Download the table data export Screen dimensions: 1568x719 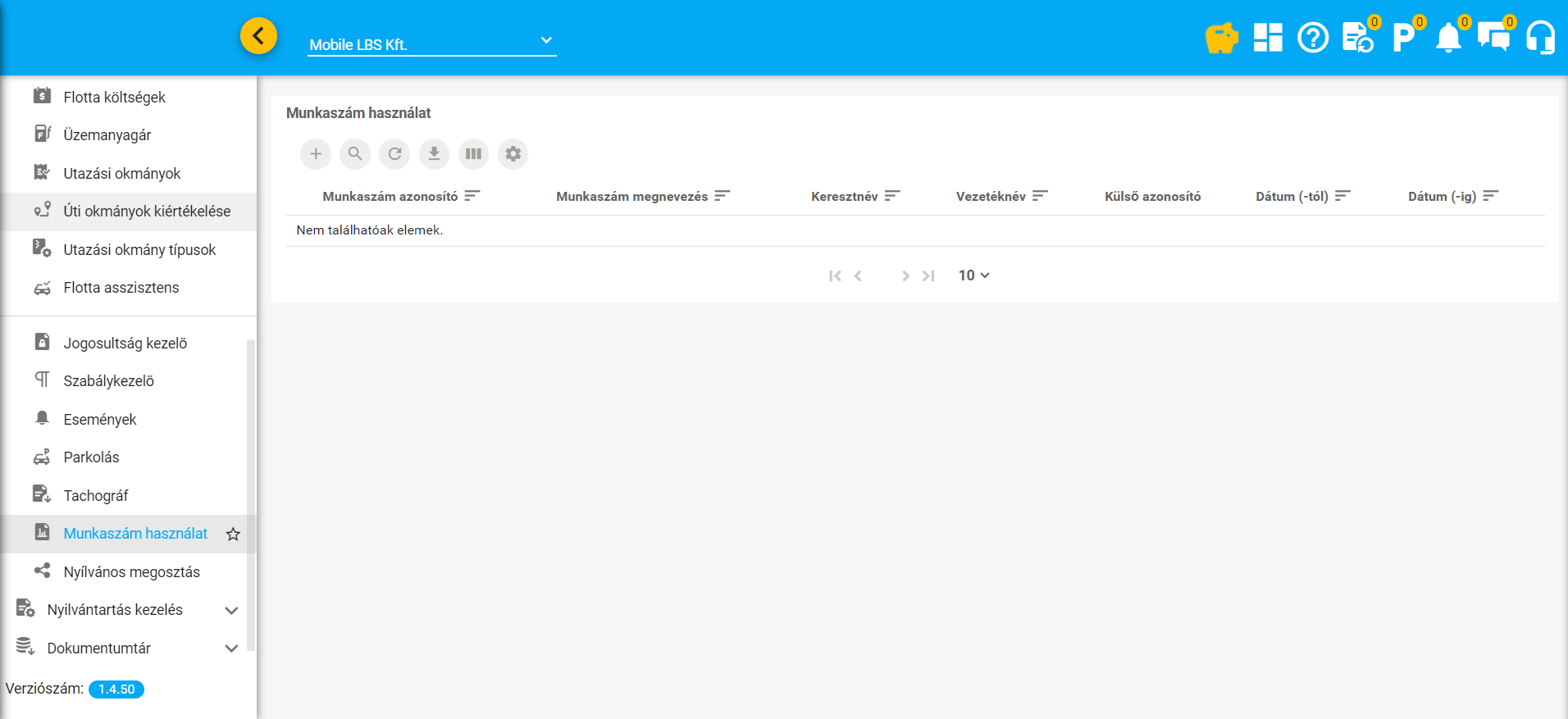(434, 154)
